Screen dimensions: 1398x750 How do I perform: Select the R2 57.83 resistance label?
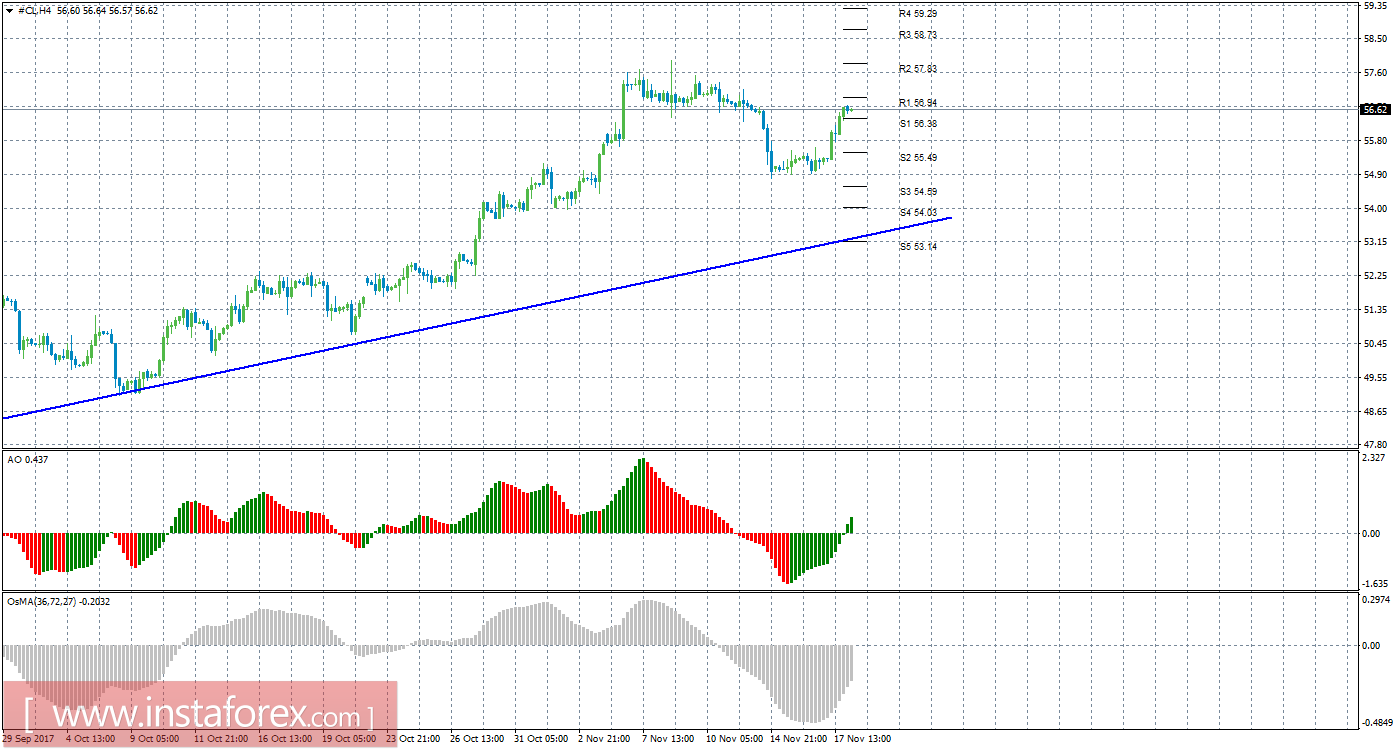point(918,69)
